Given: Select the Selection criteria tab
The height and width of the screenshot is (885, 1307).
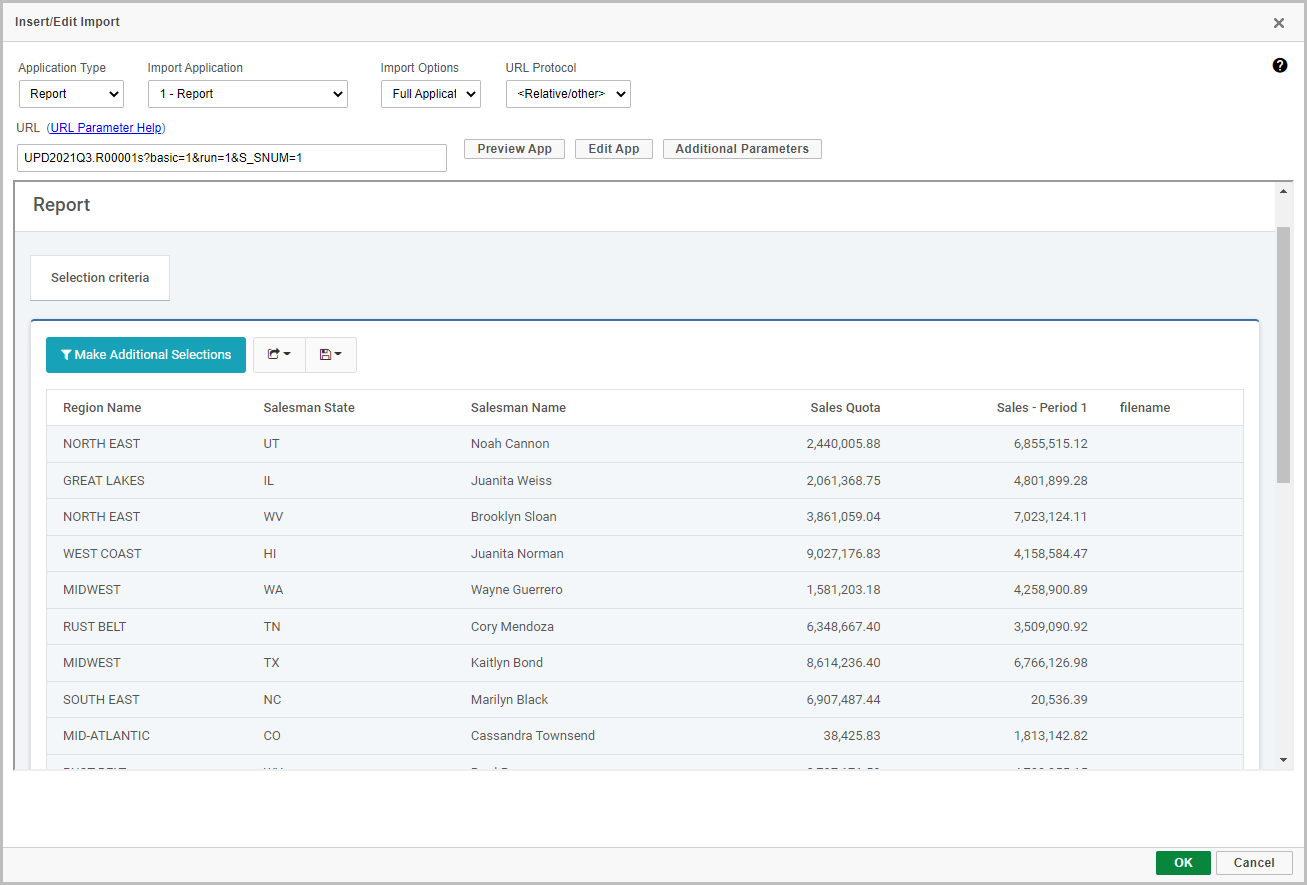Looking at the screenshot, I should tap(100, 278).
